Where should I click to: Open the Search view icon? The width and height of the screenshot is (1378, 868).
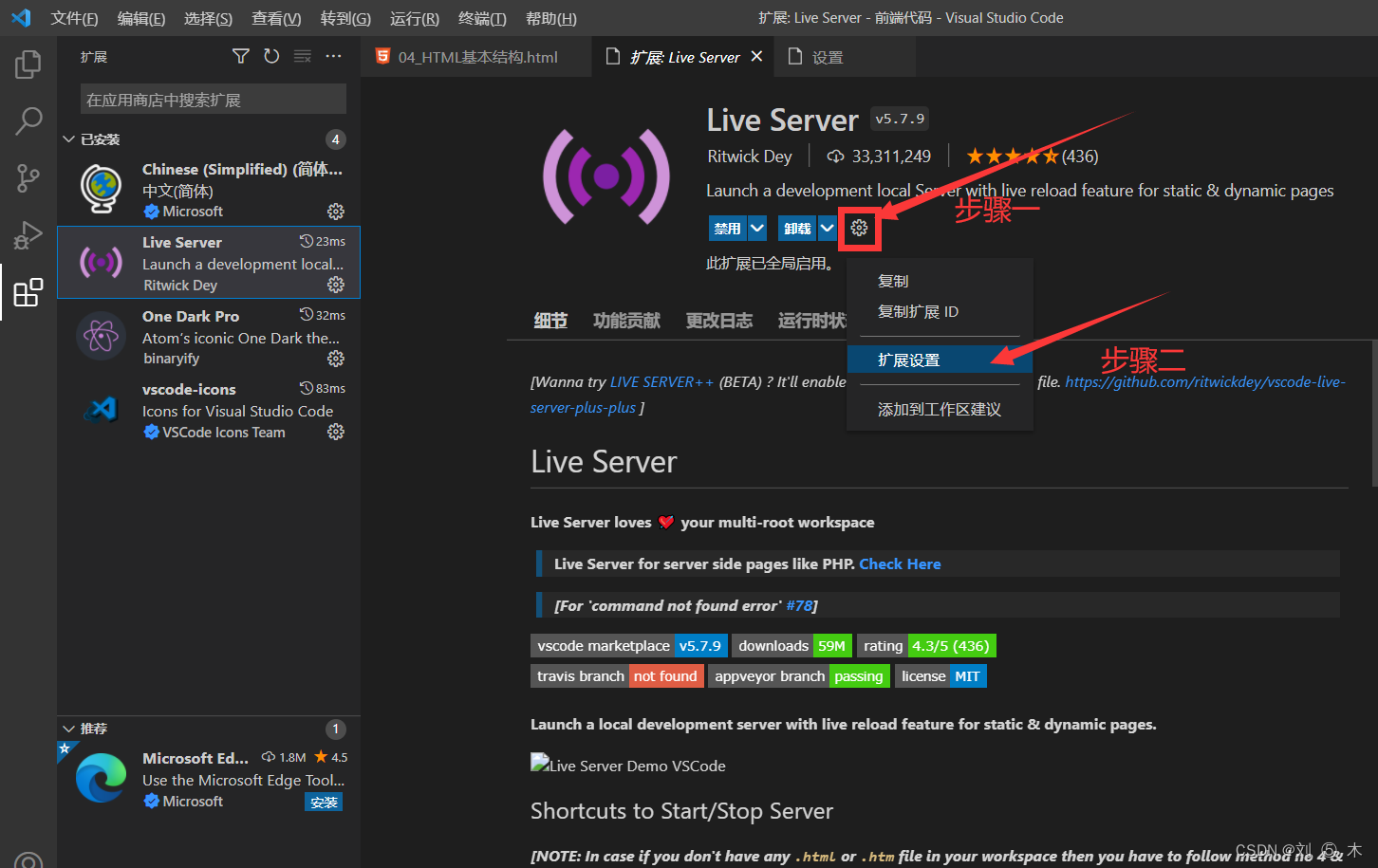pyautogui.click(x=28, y=121)
